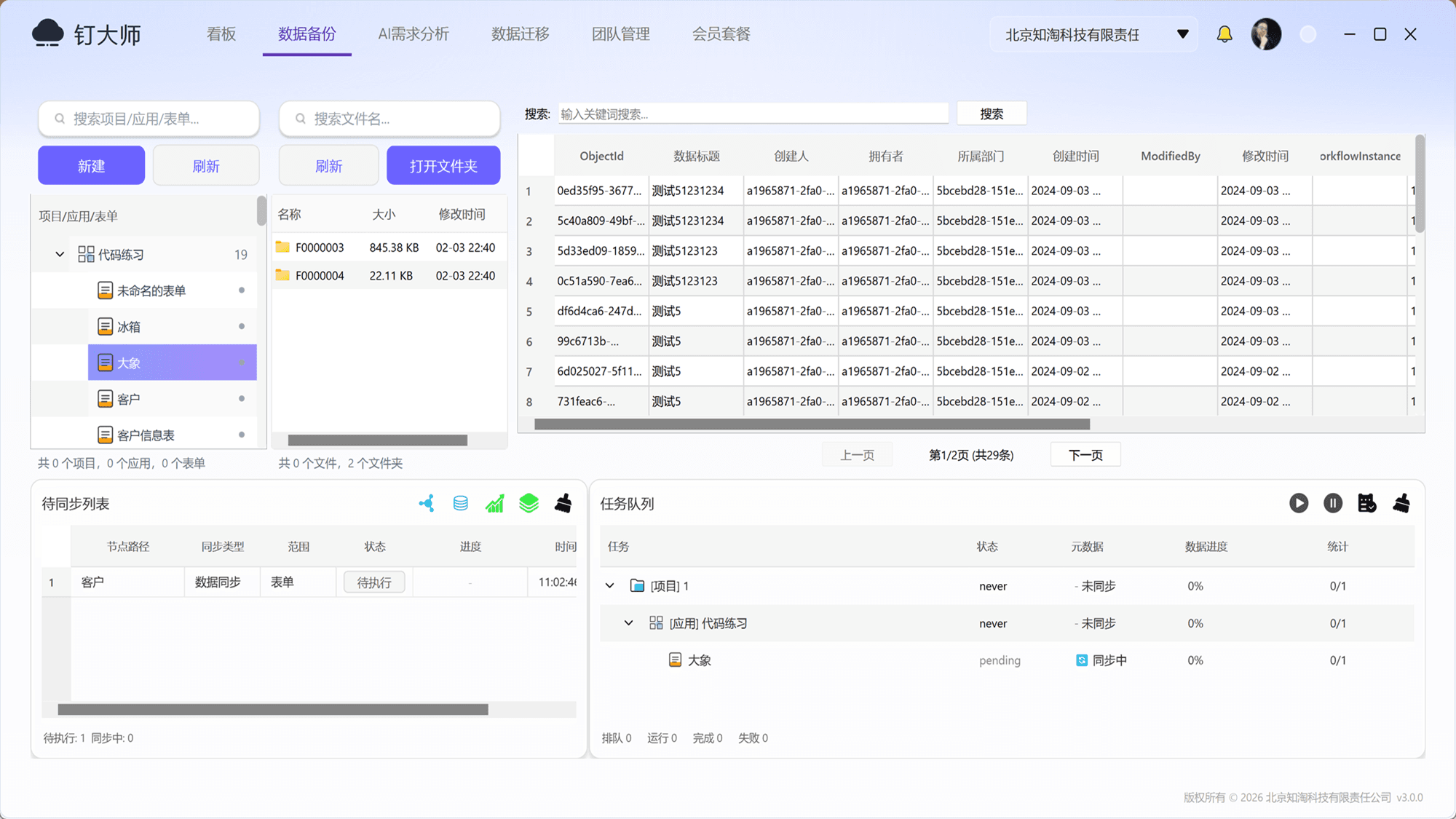Click the file list horizontal scrollbar
The image size is (1456, 819).
tap(377, 440)
